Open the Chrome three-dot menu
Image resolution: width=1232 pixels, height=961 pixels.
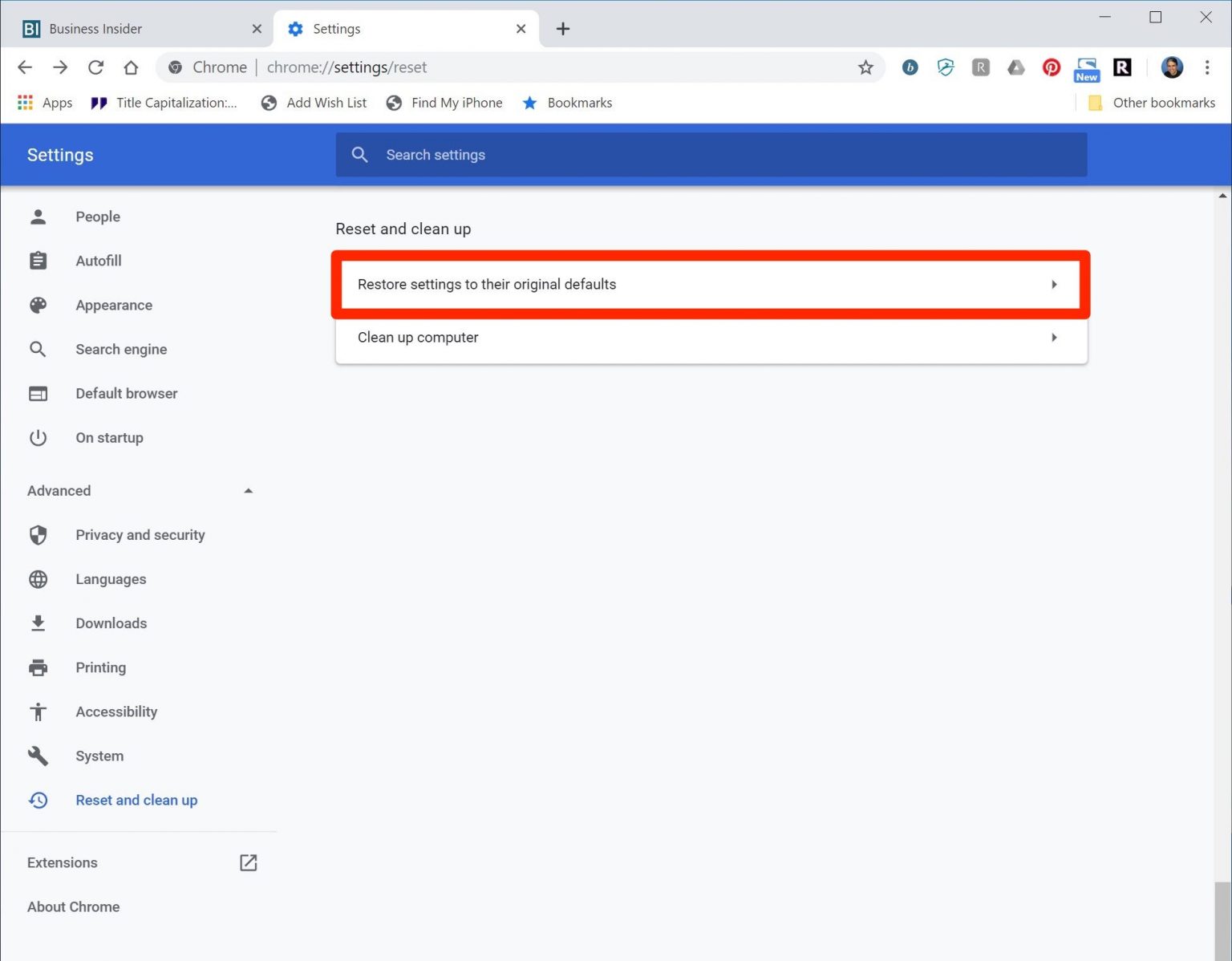point(1207,67)
